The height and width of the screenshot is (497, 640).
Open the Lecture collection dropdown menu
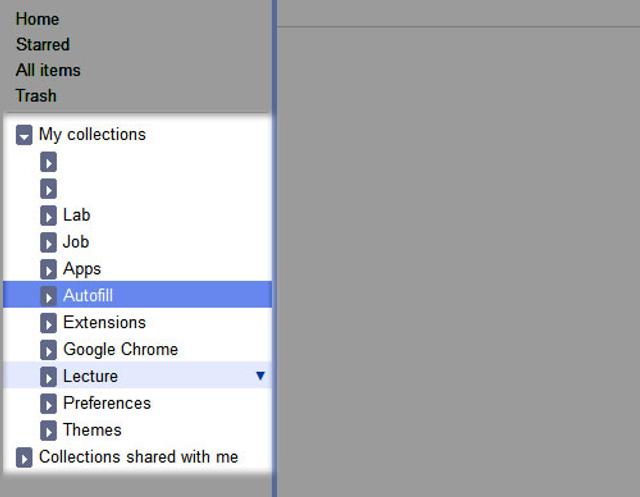(260, 376)
